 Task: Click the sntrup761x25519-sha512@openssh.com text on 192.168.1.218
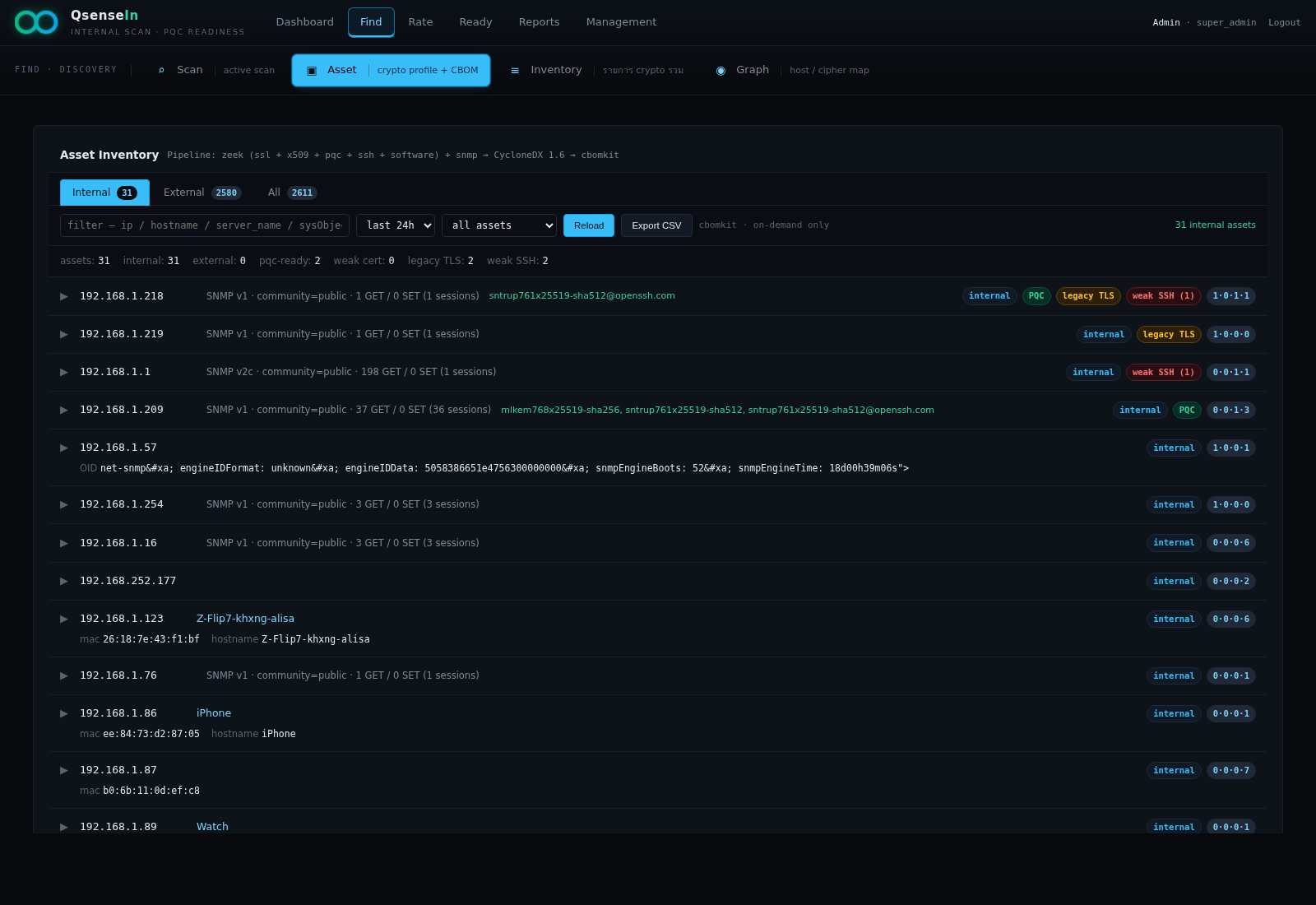(582, 296)
